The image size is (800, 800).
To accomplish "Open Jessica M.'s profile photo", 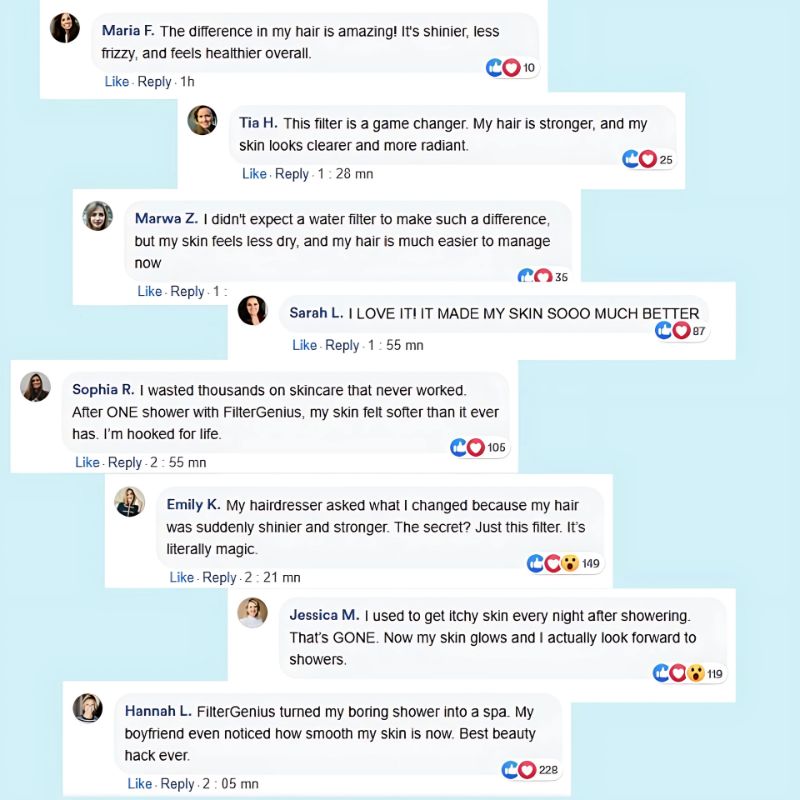I will point(252,612).
